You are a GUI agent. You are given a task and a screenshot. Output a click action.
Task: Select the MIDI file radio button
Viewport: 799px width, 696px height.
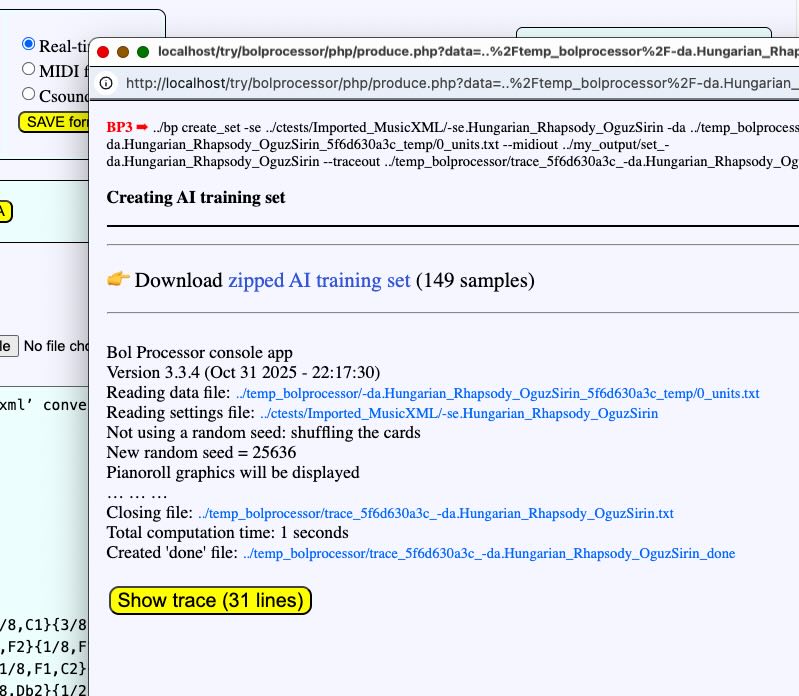28,70
